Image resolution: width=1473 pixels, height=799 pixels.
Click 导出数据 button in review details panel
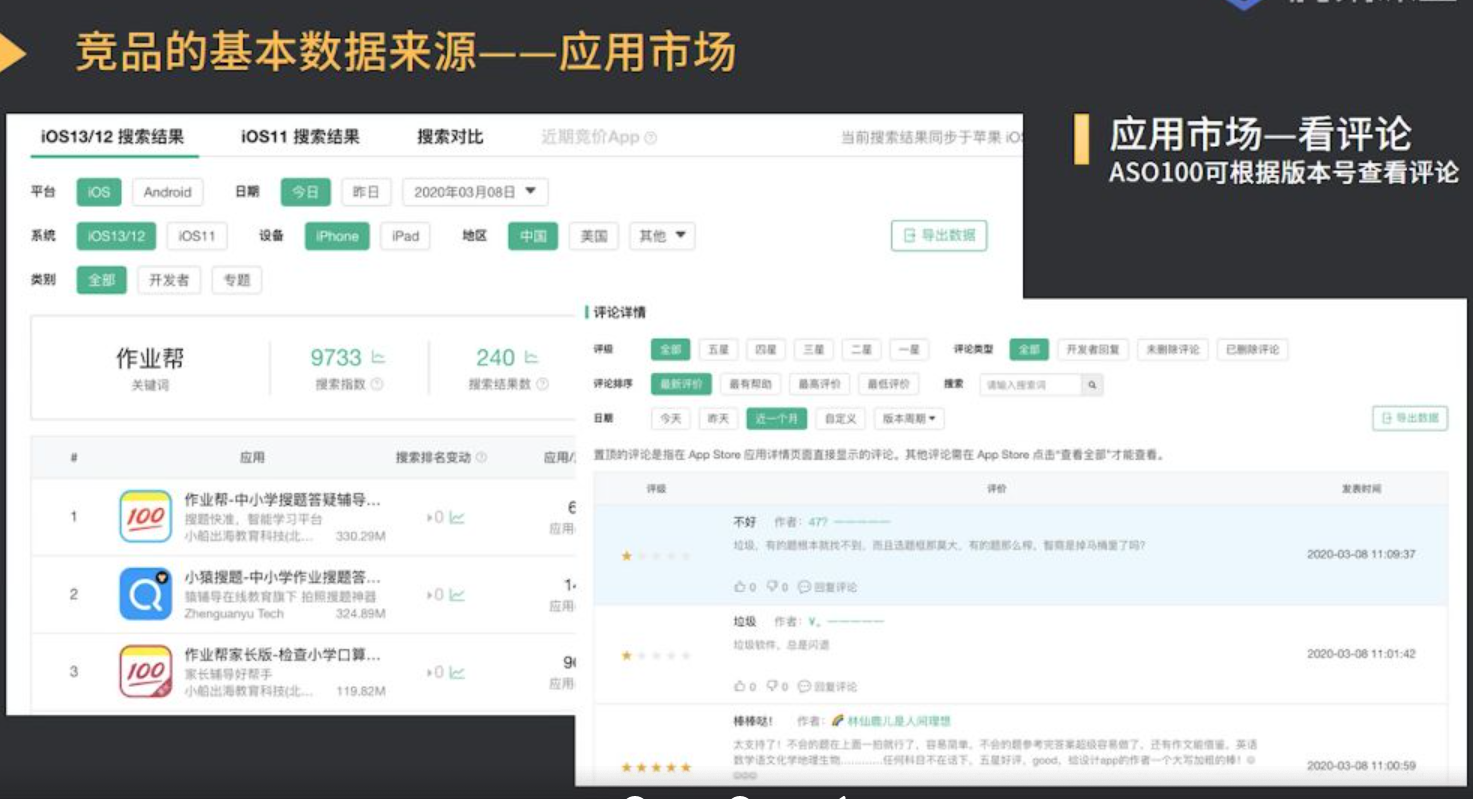click(x=1410, y=418)
